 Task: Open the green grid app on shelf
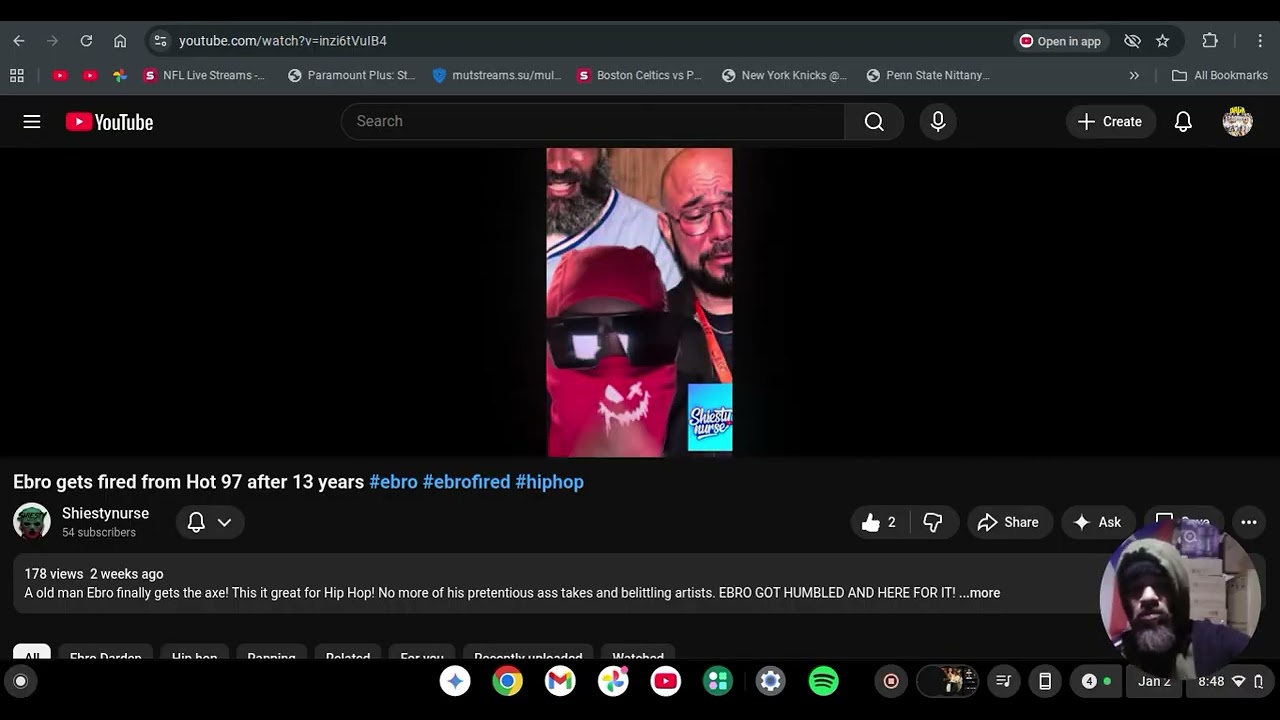(x=717, y=681)
